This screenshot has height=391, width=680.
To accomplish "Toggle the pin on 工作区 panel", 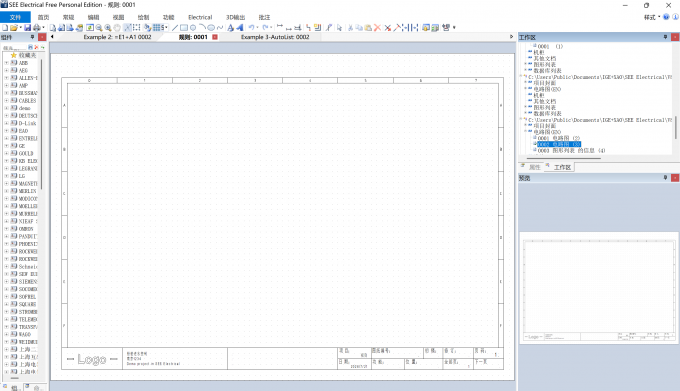I will pos(665,37).
